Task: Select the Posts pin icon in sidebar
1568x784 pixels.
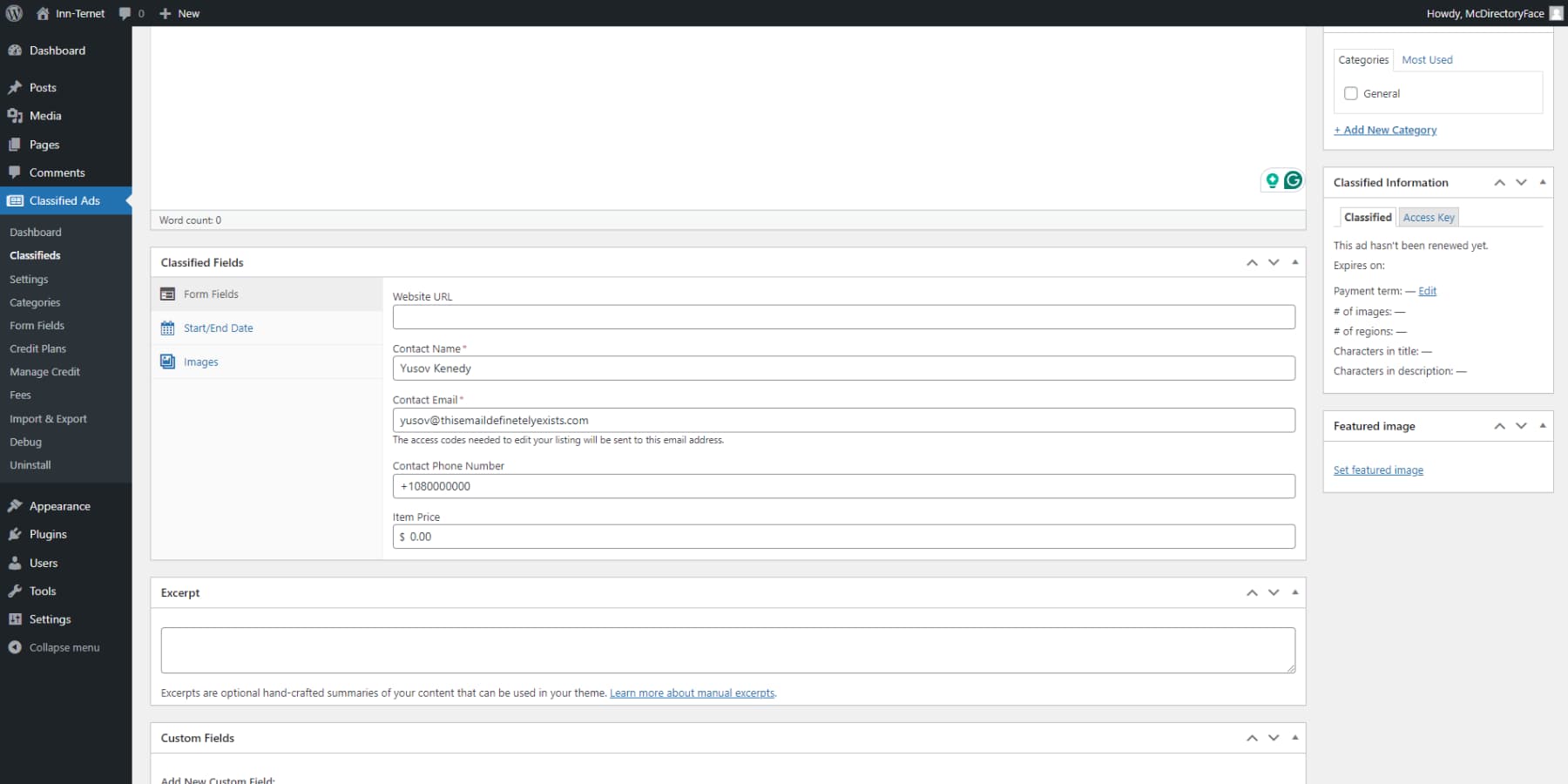Action: tap(16, 87)
